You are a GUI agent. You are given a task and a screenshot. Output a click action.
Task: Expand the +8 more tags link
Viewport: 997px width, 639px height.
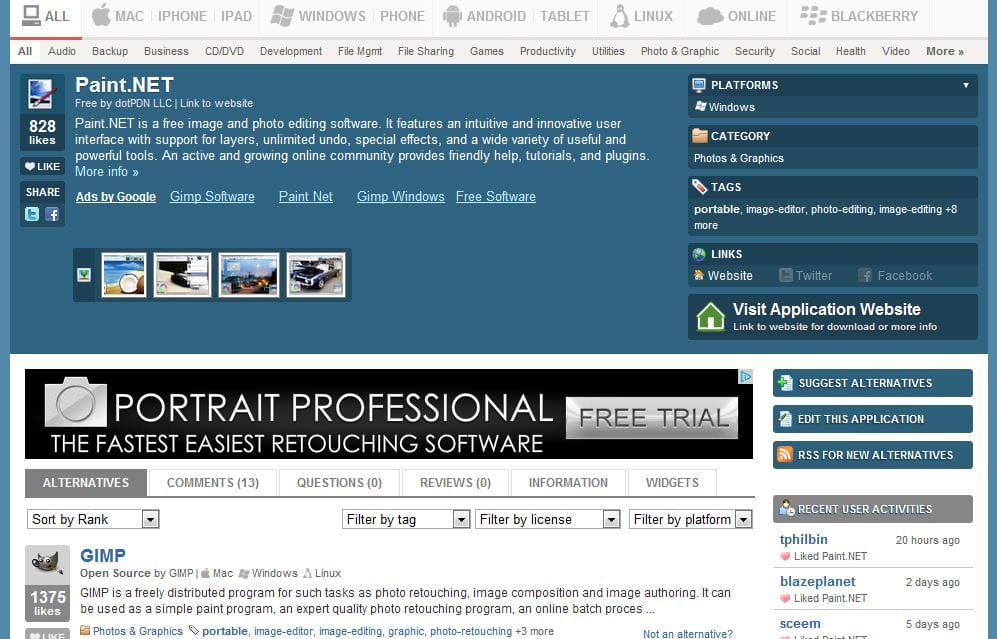point(825,217)
